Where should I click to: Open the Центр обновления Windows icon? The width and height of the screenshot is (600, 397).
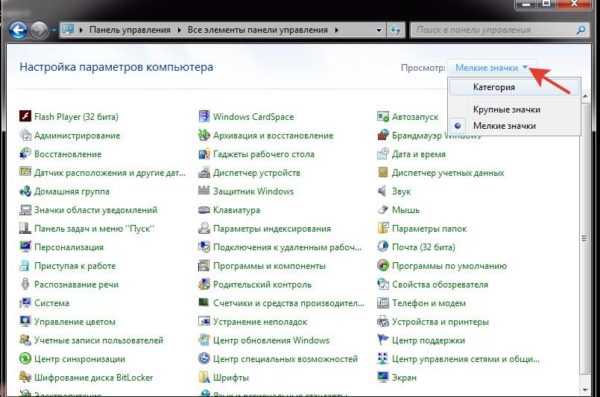[204, 340]
